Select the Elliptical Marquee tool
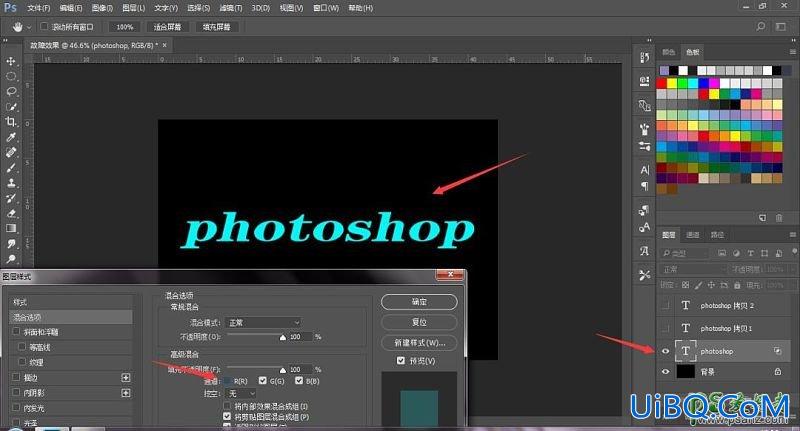The height and width of the screenshot is (431, 800). pos(11,77)
